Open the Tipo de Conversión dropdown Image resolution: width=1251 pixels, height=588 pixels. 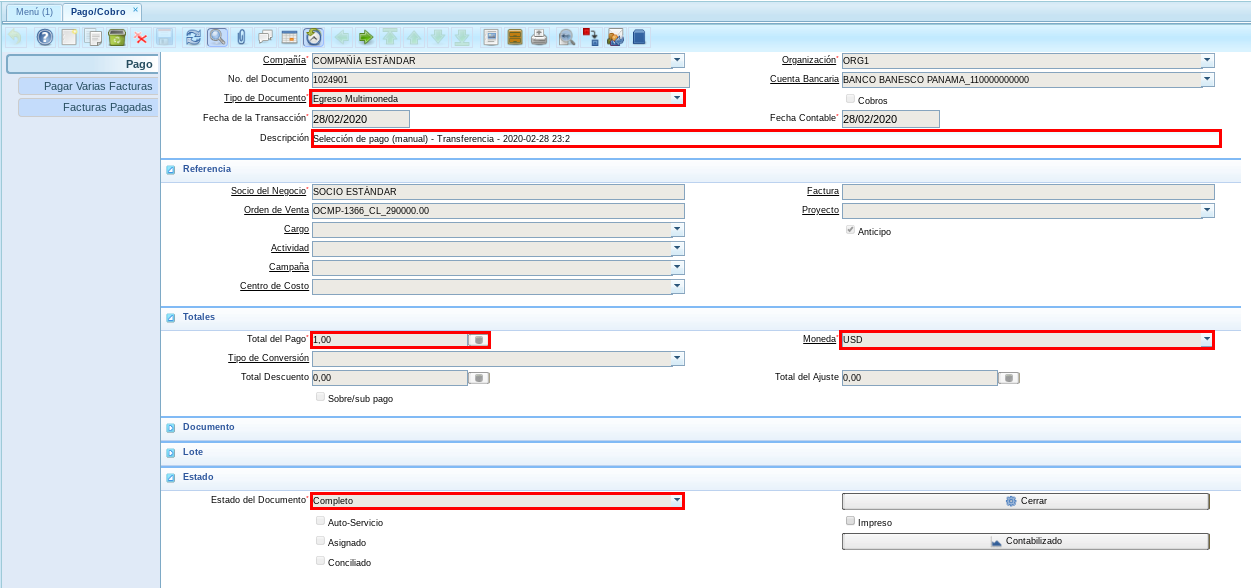tap(678, 358)
